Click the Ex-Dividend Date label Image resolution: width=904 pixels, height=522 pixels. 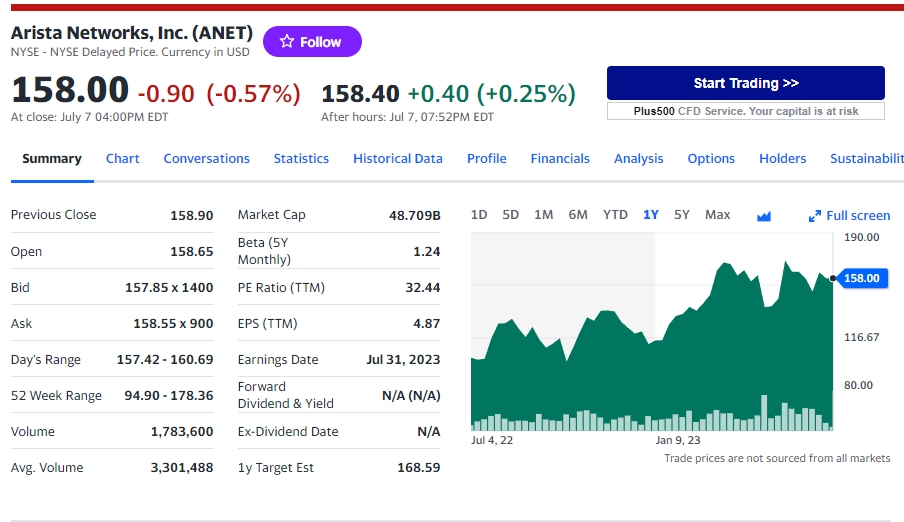(x=288, y=431)
